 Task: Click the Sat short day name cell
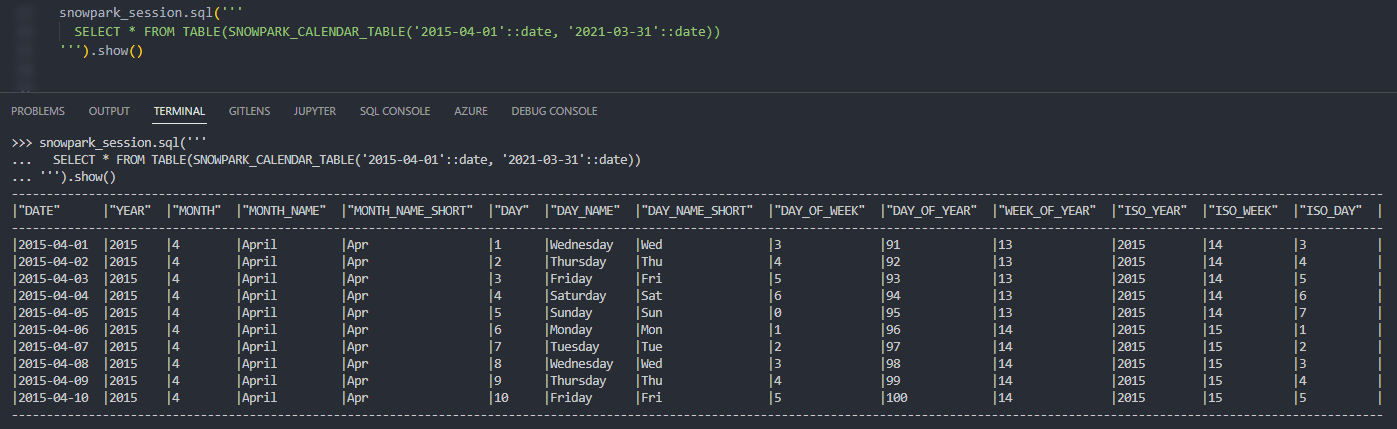tap(650, 295)
